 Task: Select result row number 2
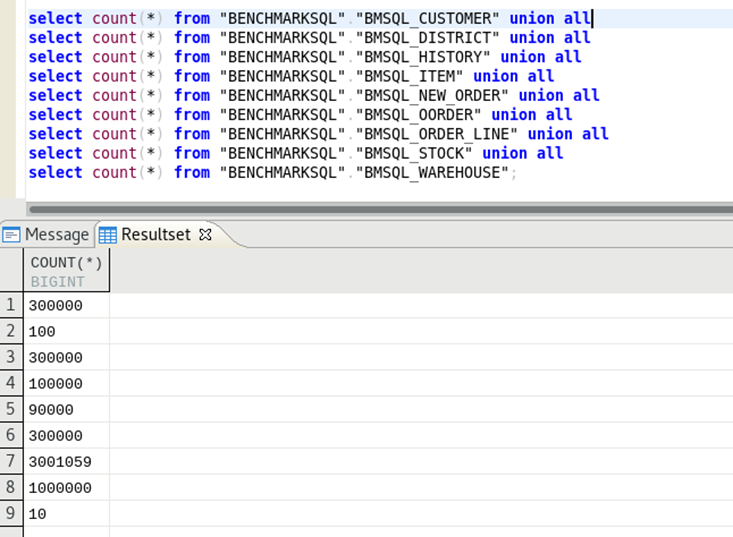[x=11, y=331]
